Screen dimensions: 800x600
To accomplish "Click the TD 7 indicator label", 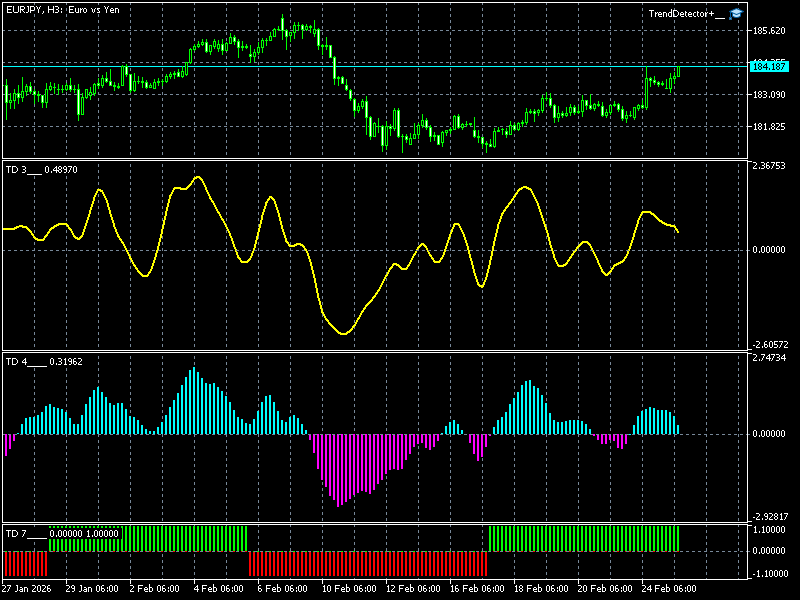I will pyautogui.click(x=62, y=534).
